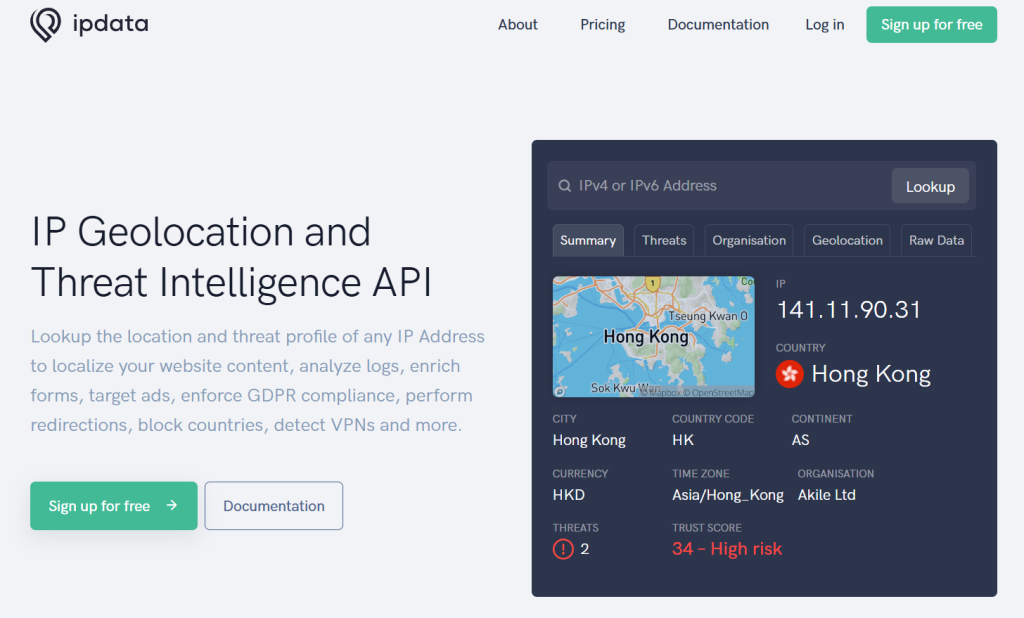The image size is (1024, 618).
Task: Click the magnifier icon in search field
Action: tap(565, 186)
